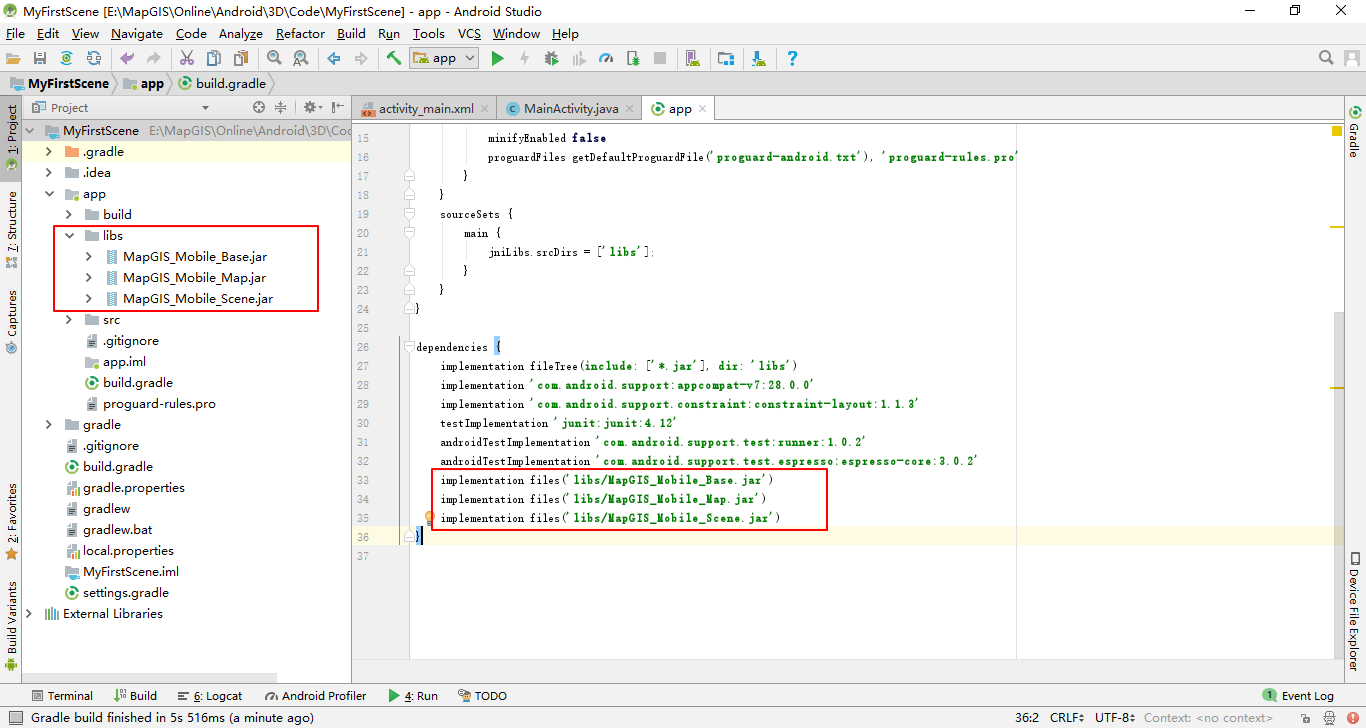Open the Build menu
1366x728 pixels.
pyautogui.click(x=351, y=33)
